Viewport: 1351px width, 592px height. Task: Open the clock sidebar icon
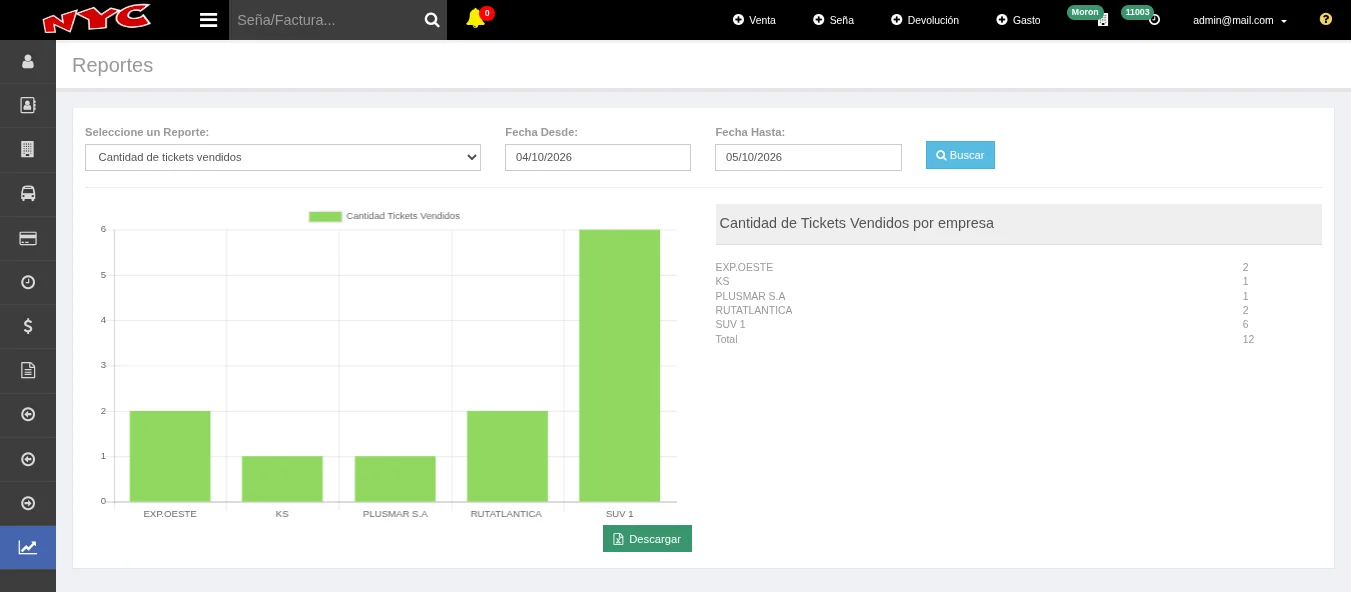tap(28, 282)
